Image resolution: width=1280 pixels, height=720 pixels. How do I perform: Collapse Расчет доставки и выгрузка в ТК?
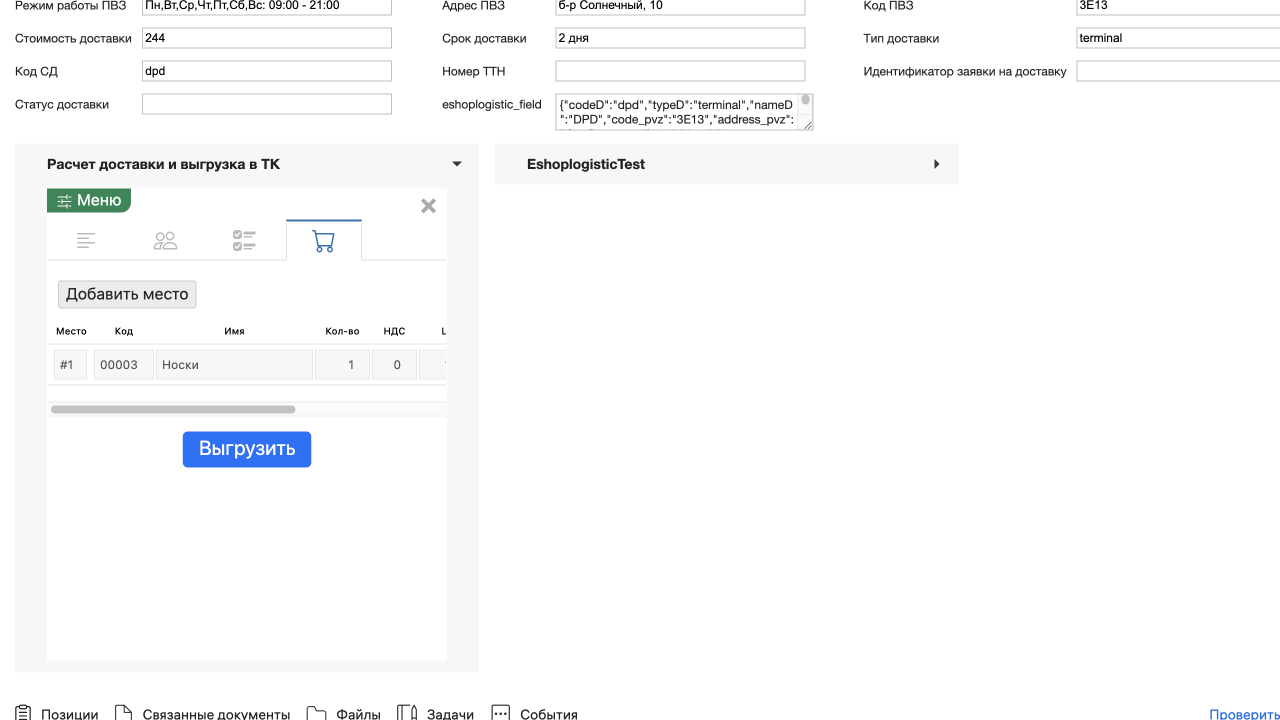point(457,164)
